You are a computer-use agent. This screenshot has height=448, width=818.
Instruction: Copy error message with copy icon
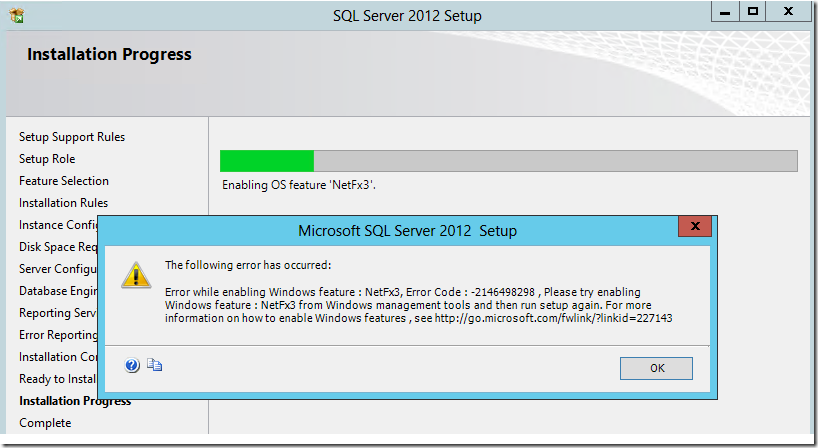click(x=154, y=365)
